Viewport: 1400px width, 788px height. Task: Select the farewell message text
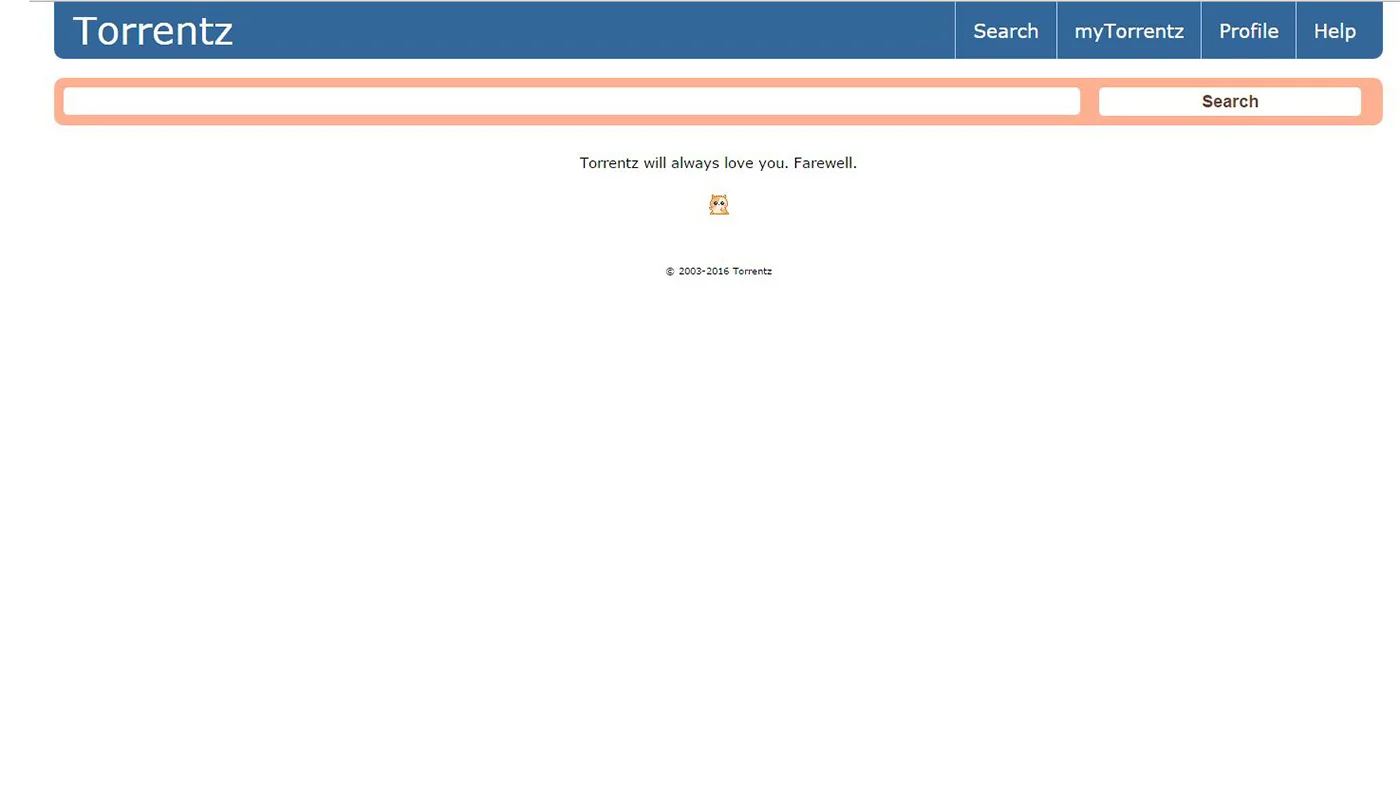718,162
